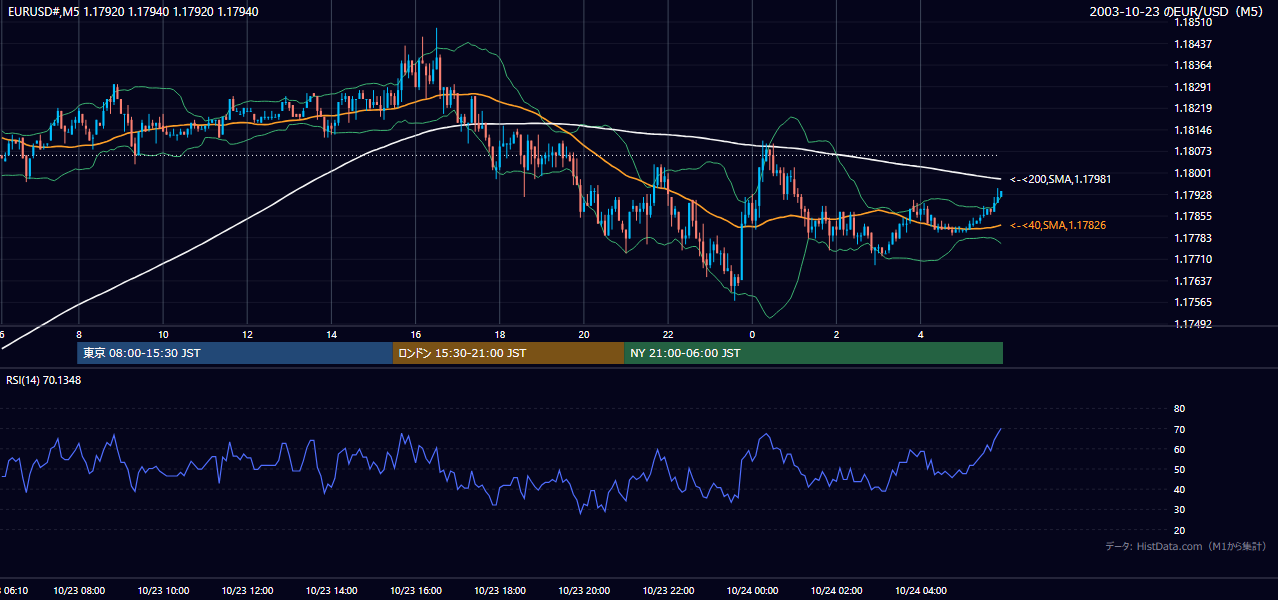Viewport: 1278px width, 600px height.
Task: Click price scale value 1.17783
Action: click(1194, 238)
